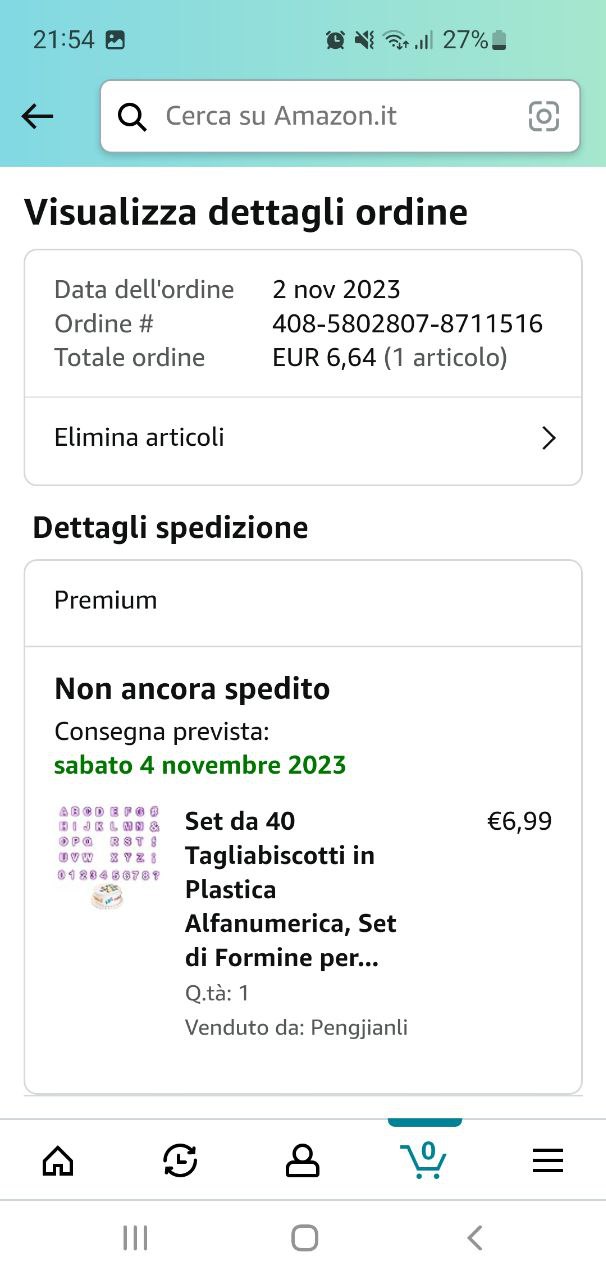Open Set da 40 Tagliabiscotti product title

pos(291,889)
